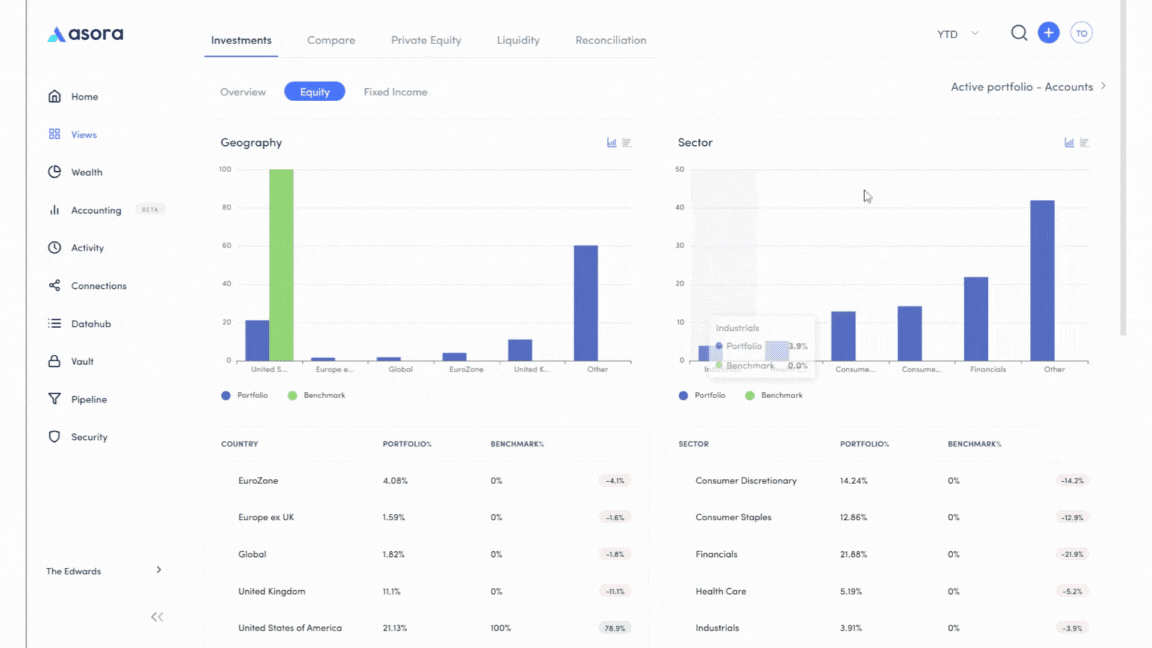Select the Fixed Income pill button
Viewport: 1152px width, 648px height.
click(x=395, y=92)
